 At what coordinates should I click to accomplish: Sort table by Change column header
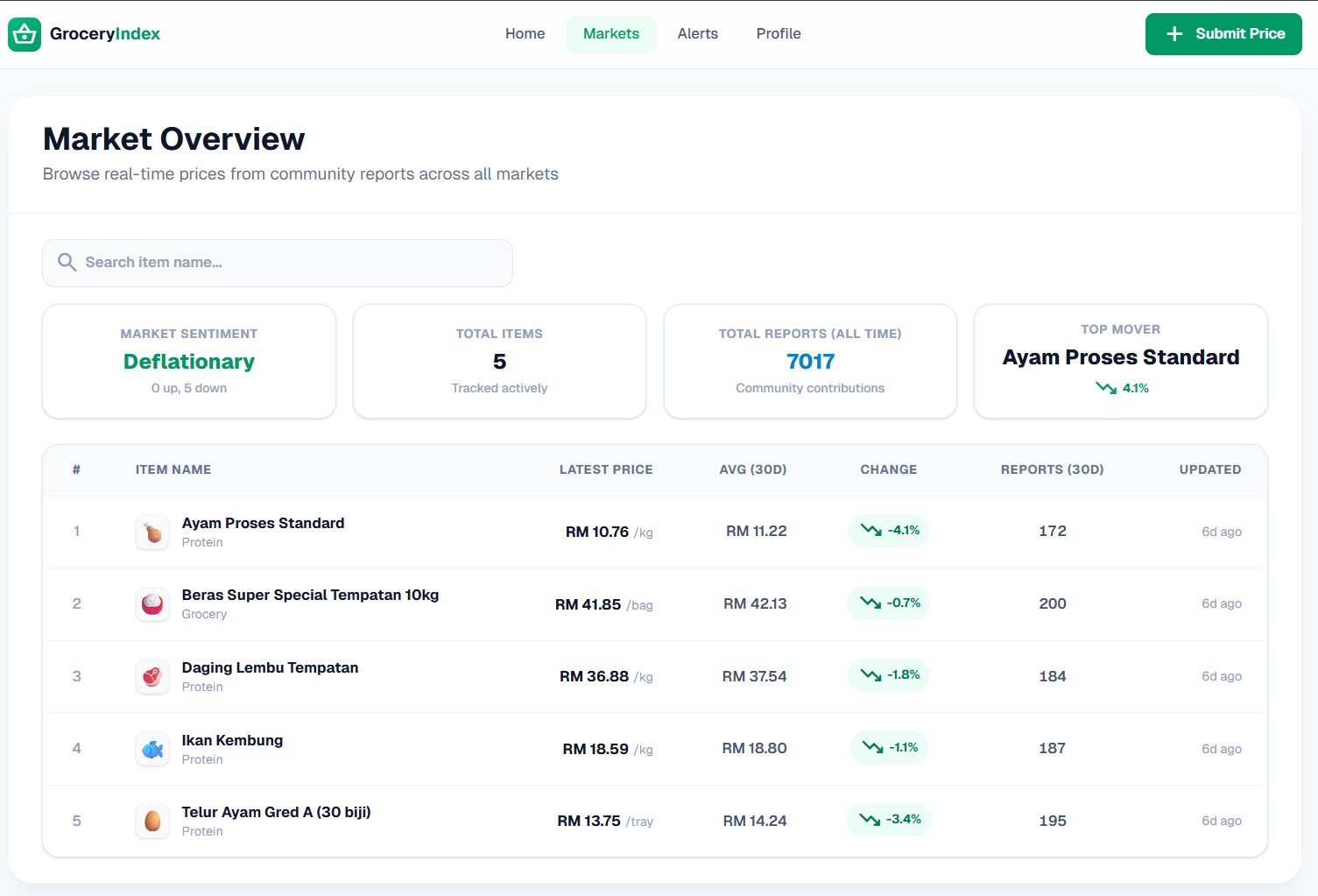(888, 469)
